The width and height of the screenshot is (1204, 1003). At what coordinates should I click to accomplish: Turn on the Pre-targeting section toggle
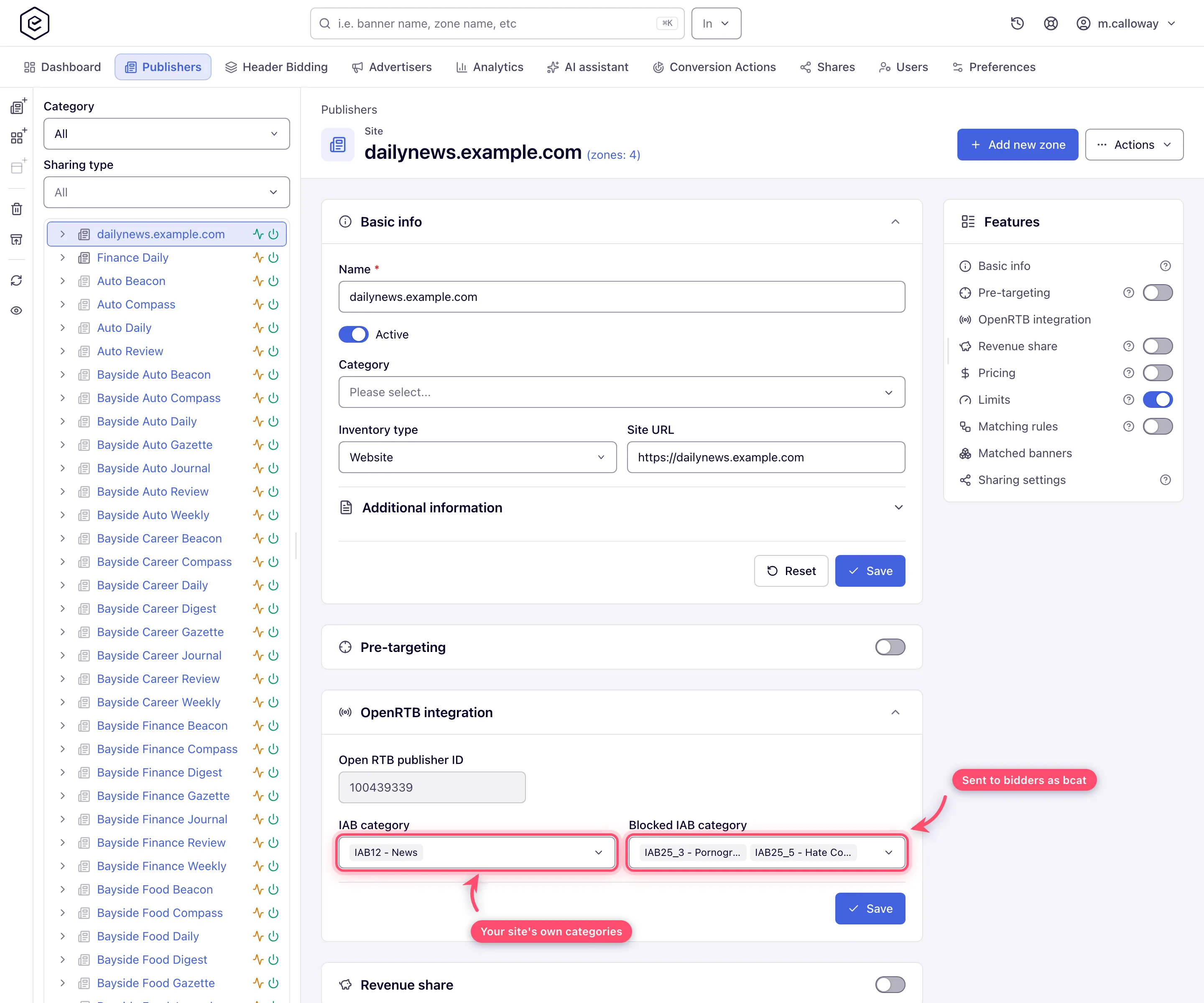[x=890, y=647]
